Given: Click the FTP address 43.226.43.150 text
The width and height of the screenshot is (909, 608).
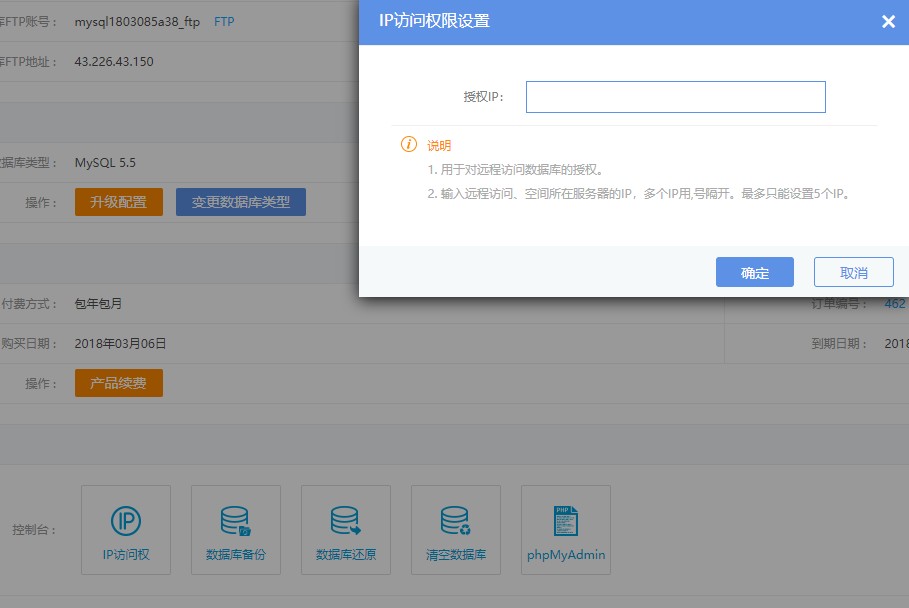Looking at the screenshot, I should point(114,62).
